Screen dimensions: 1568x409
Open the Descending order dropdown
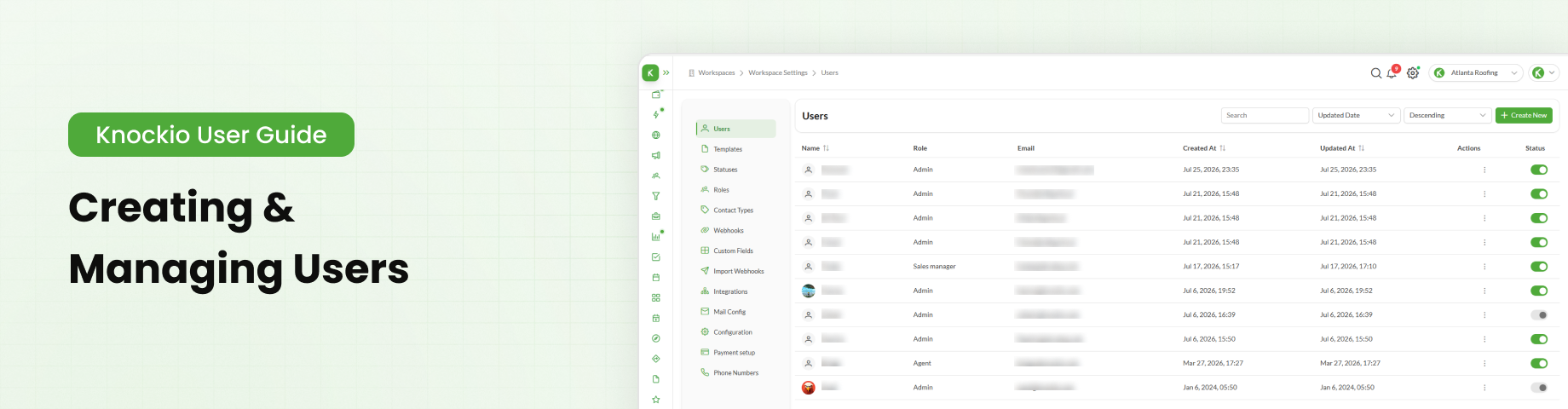tap(1448, 115)
